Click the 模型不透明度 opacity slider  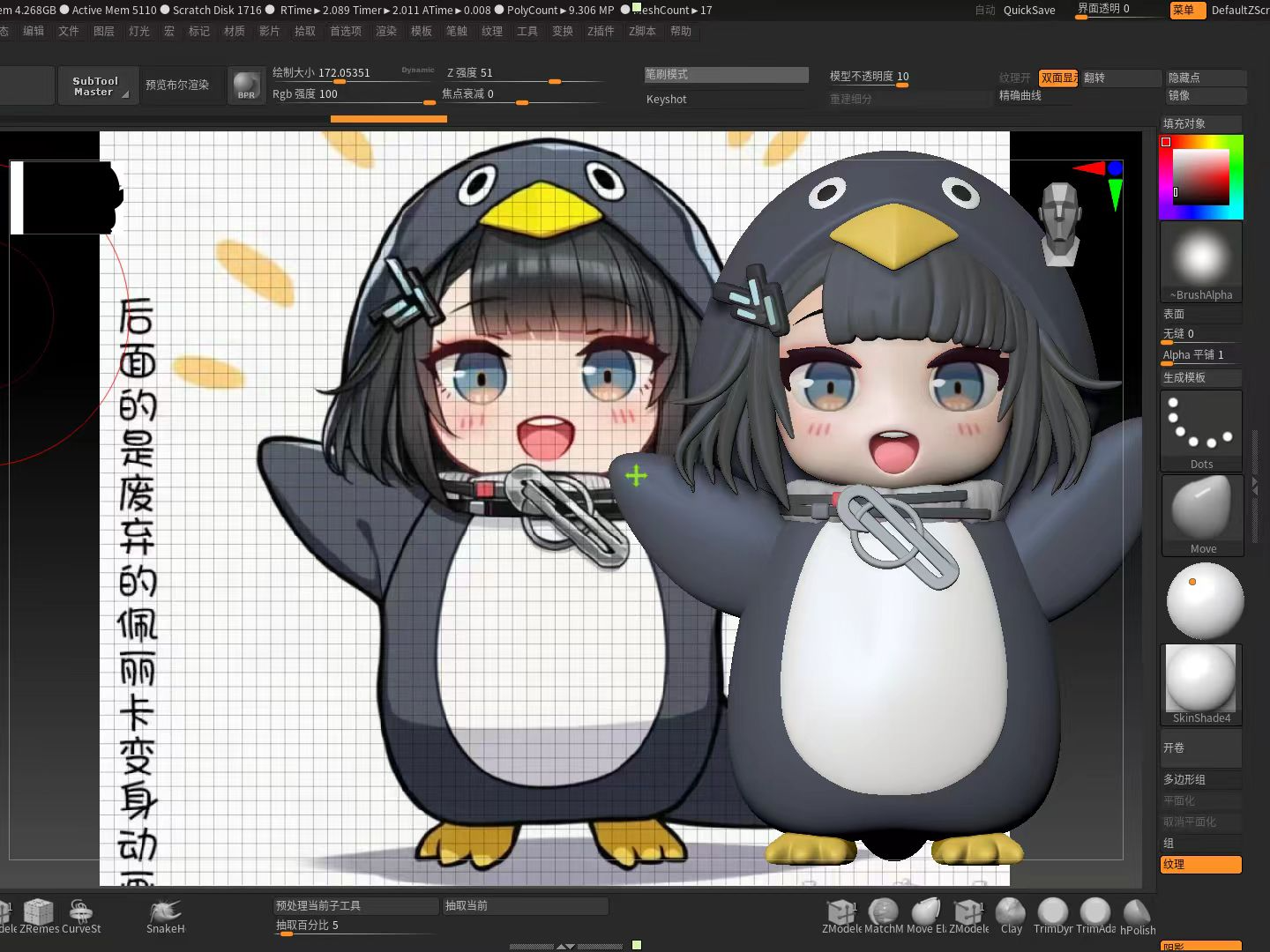pos(908,78)
